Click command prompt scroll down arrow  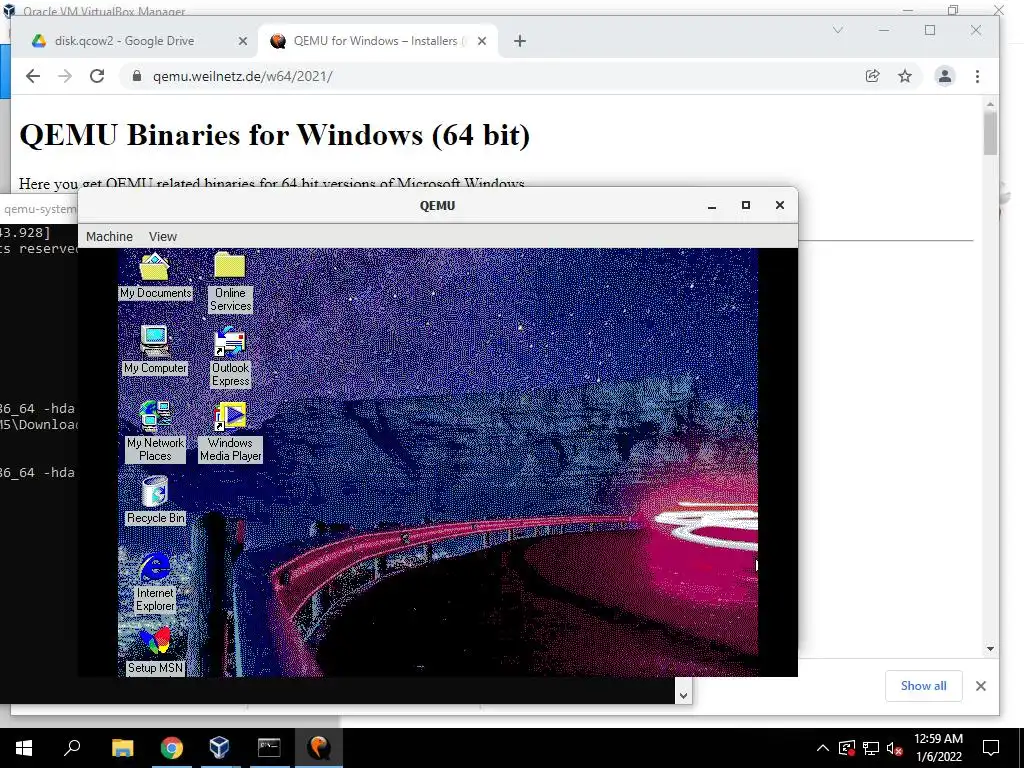pyautogui.click(x=683, y=696)
